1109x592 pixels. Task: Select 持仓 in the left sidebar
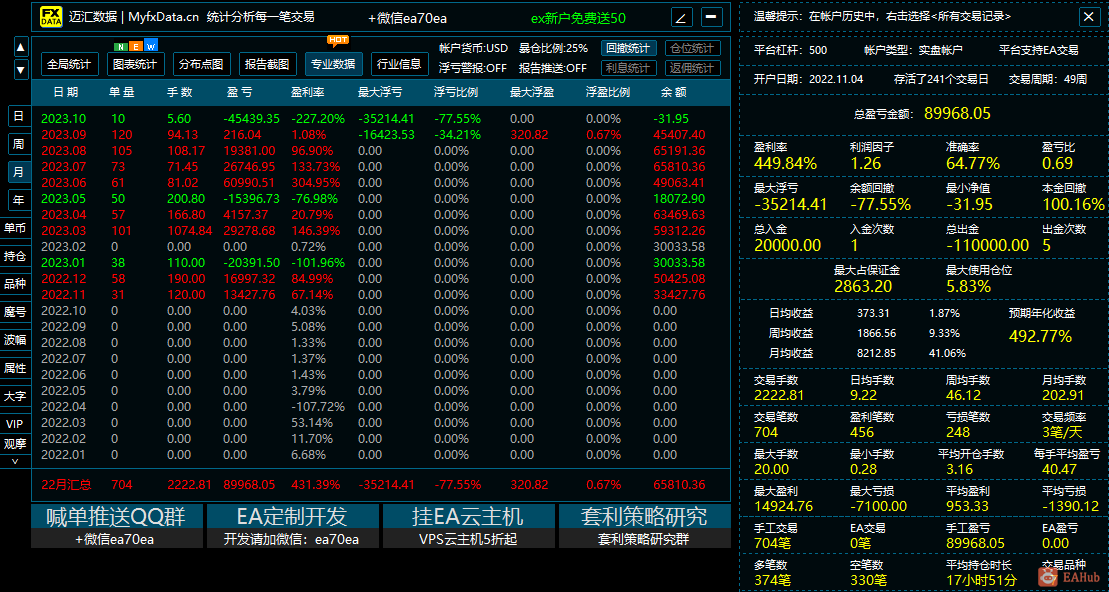pos(16,256)
